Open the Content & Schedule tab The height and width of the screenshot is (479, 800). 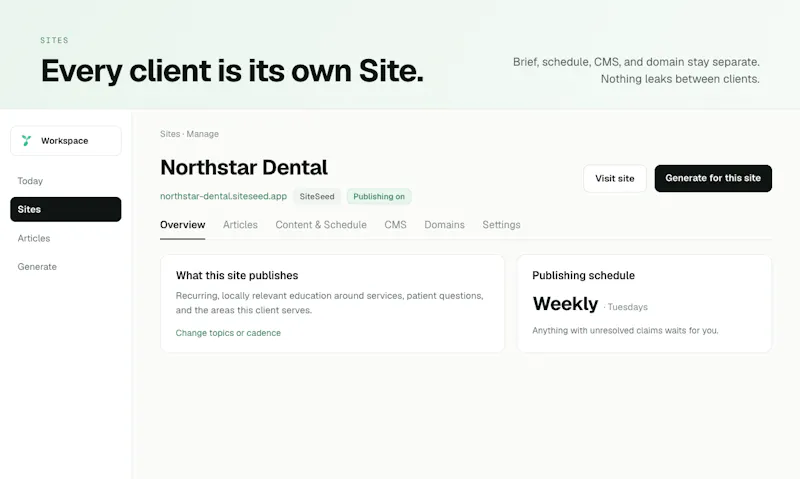pyautogui.click(x=321, y=225)
